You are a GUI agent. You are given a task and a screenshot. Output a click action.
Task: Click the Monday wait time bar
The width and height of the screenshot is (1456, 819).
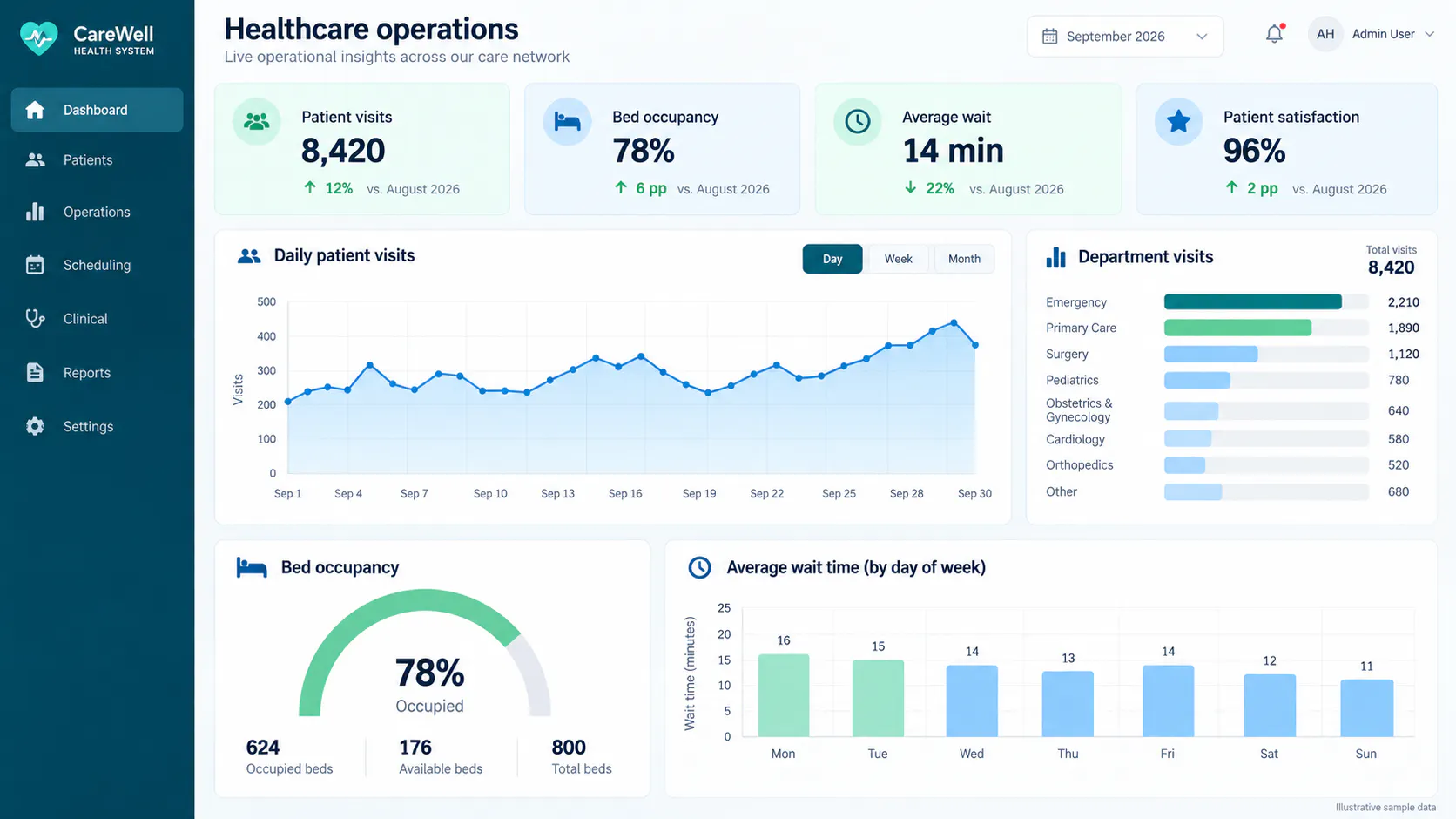point(783,695)
